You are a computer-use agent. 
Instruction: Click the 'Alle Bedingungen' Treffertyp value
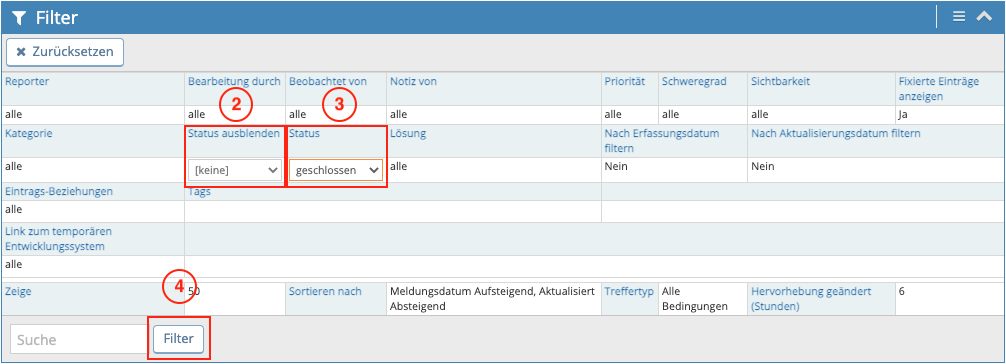point(695,299)
